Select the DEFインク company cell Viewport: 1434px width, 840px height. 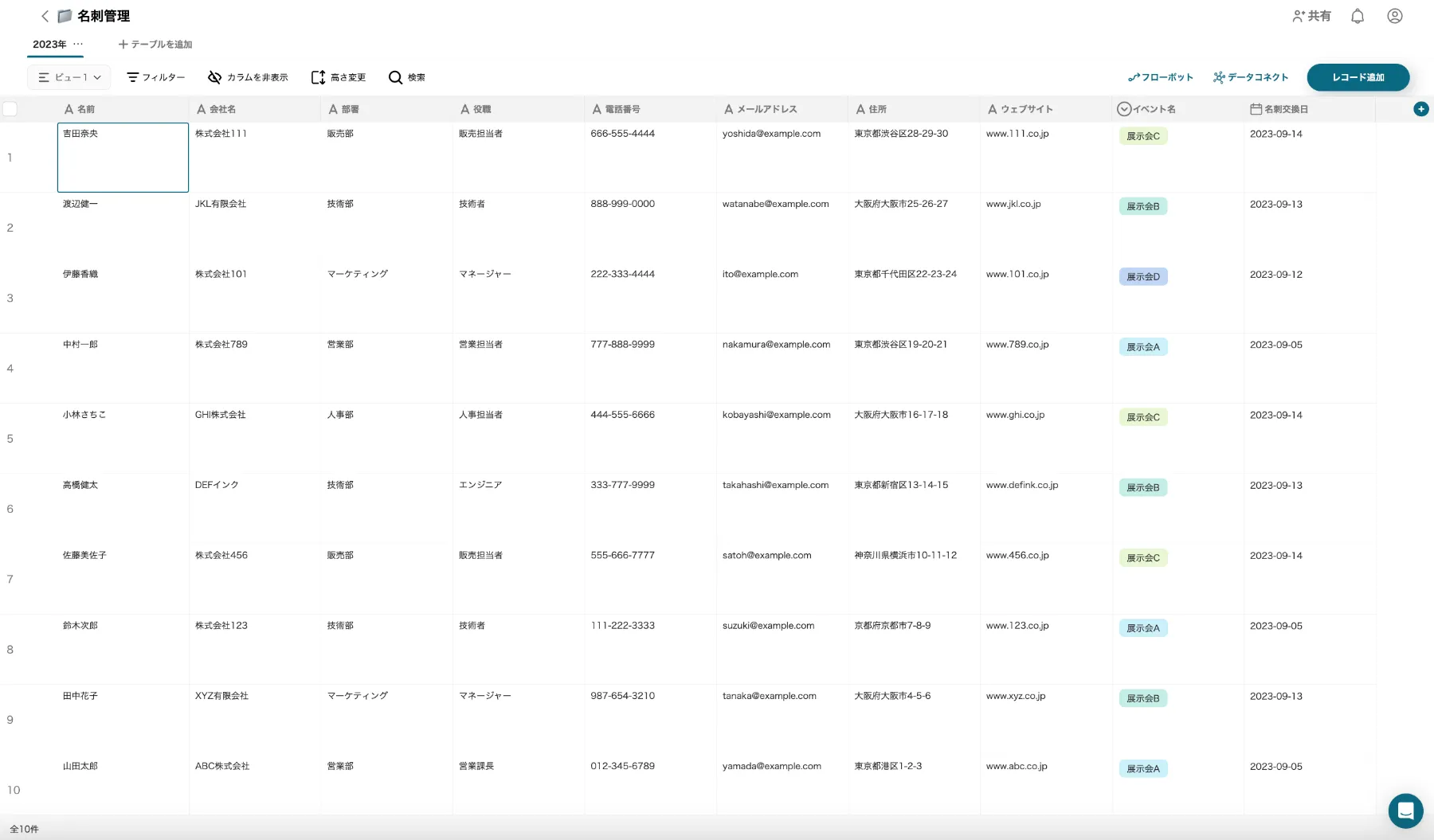pos(255,509)
